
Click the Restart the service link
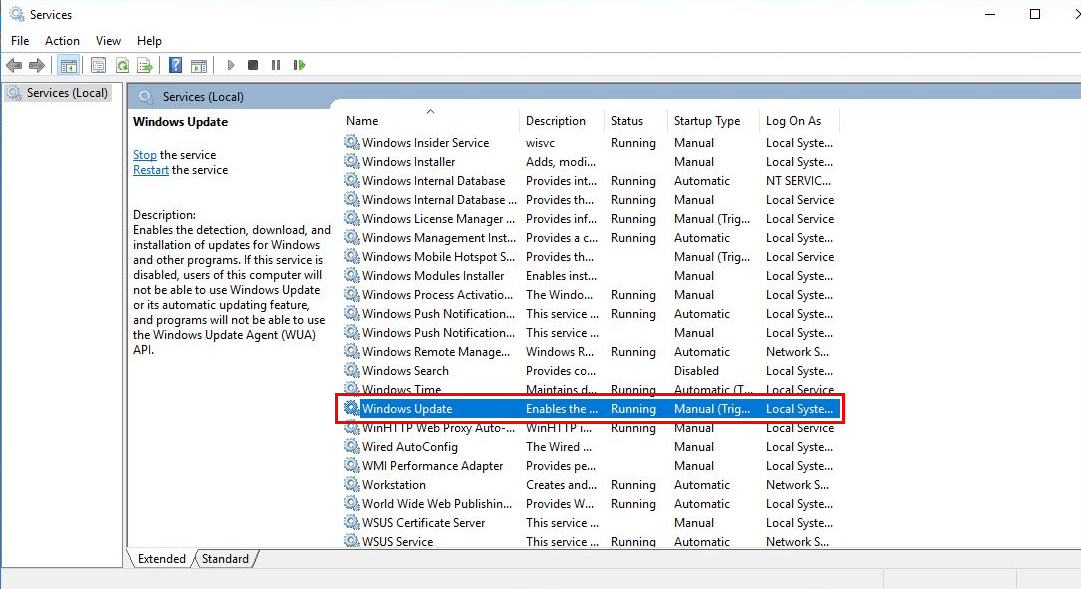pyautogui.click(x=151, y=170)
